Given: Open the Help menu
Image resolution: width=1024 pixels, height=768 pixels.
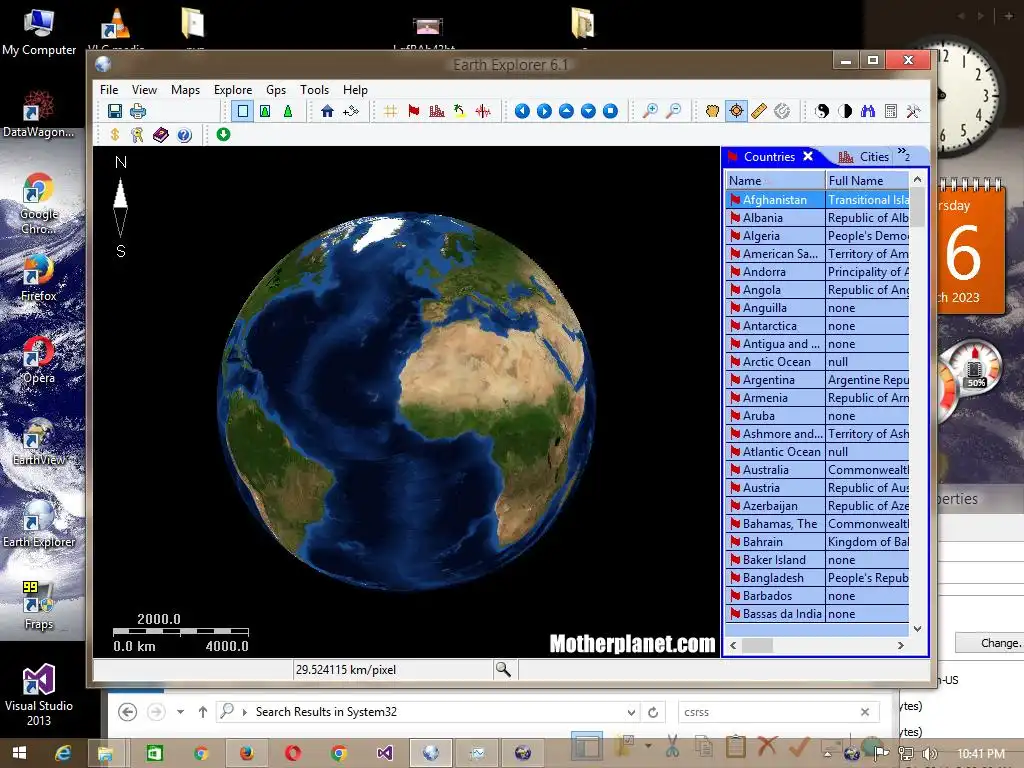Looking at the screenshot, I should click(x=355, y=89).
